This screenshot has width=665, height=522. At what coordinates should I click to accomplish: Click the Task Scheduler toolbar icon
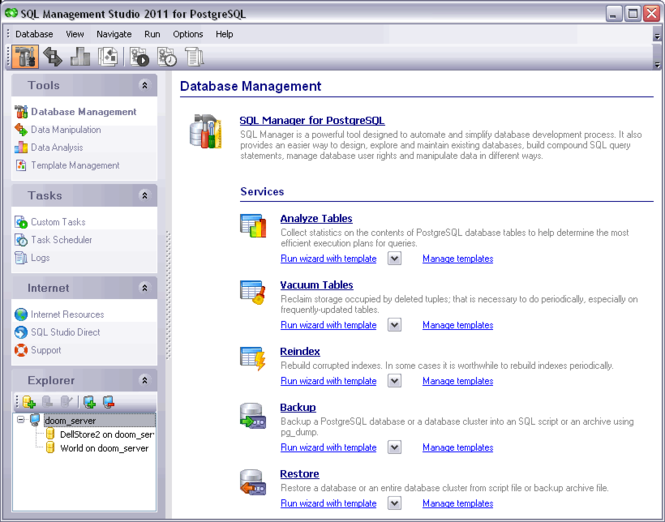pyautogui.click(x=167, y=56)
